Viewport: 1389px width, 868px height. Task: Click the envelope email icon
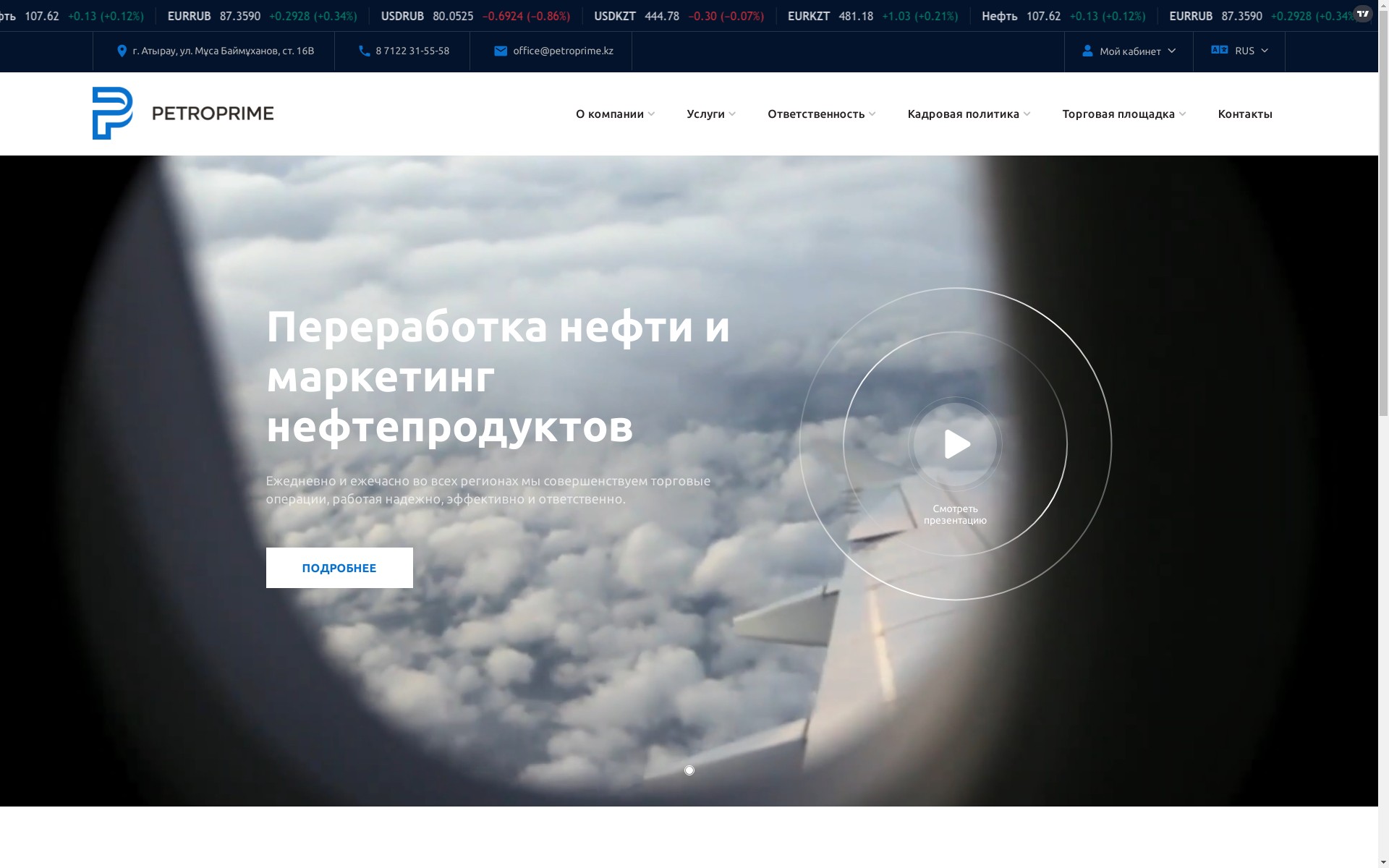point(500,51)
